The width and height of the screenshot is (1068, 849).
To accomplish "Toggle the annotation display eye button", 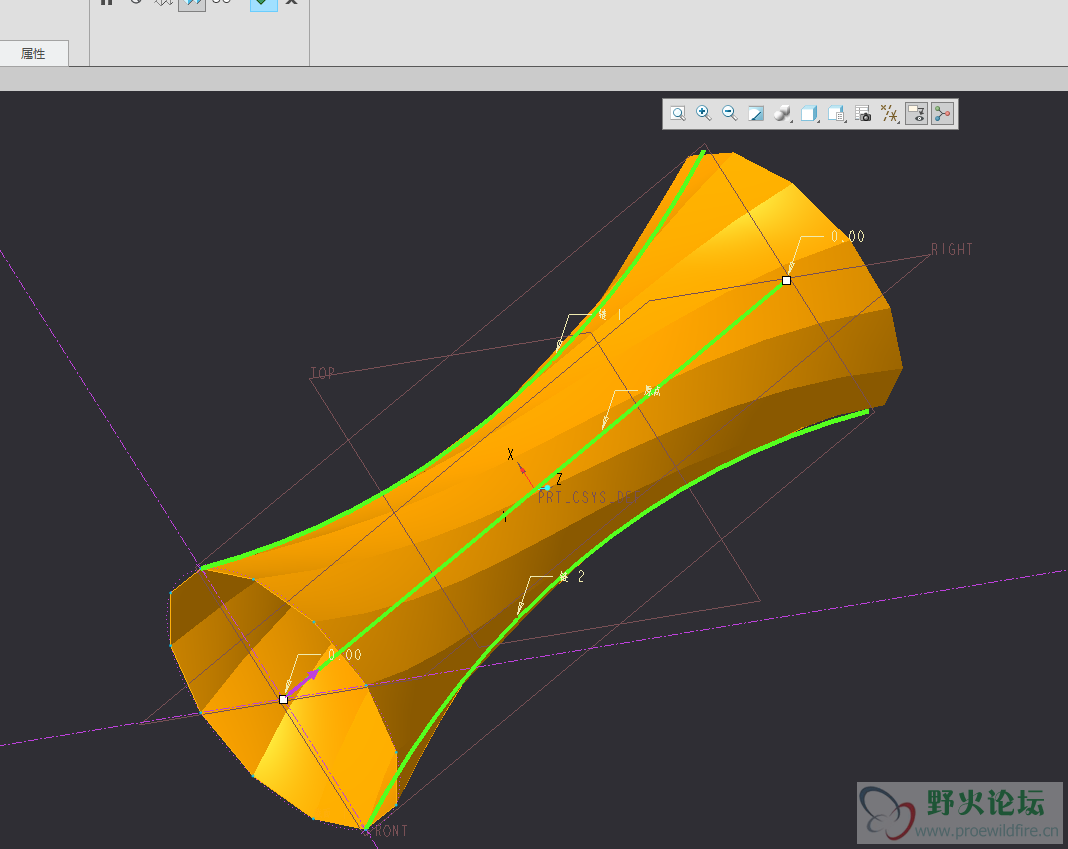I will [916, 114].
